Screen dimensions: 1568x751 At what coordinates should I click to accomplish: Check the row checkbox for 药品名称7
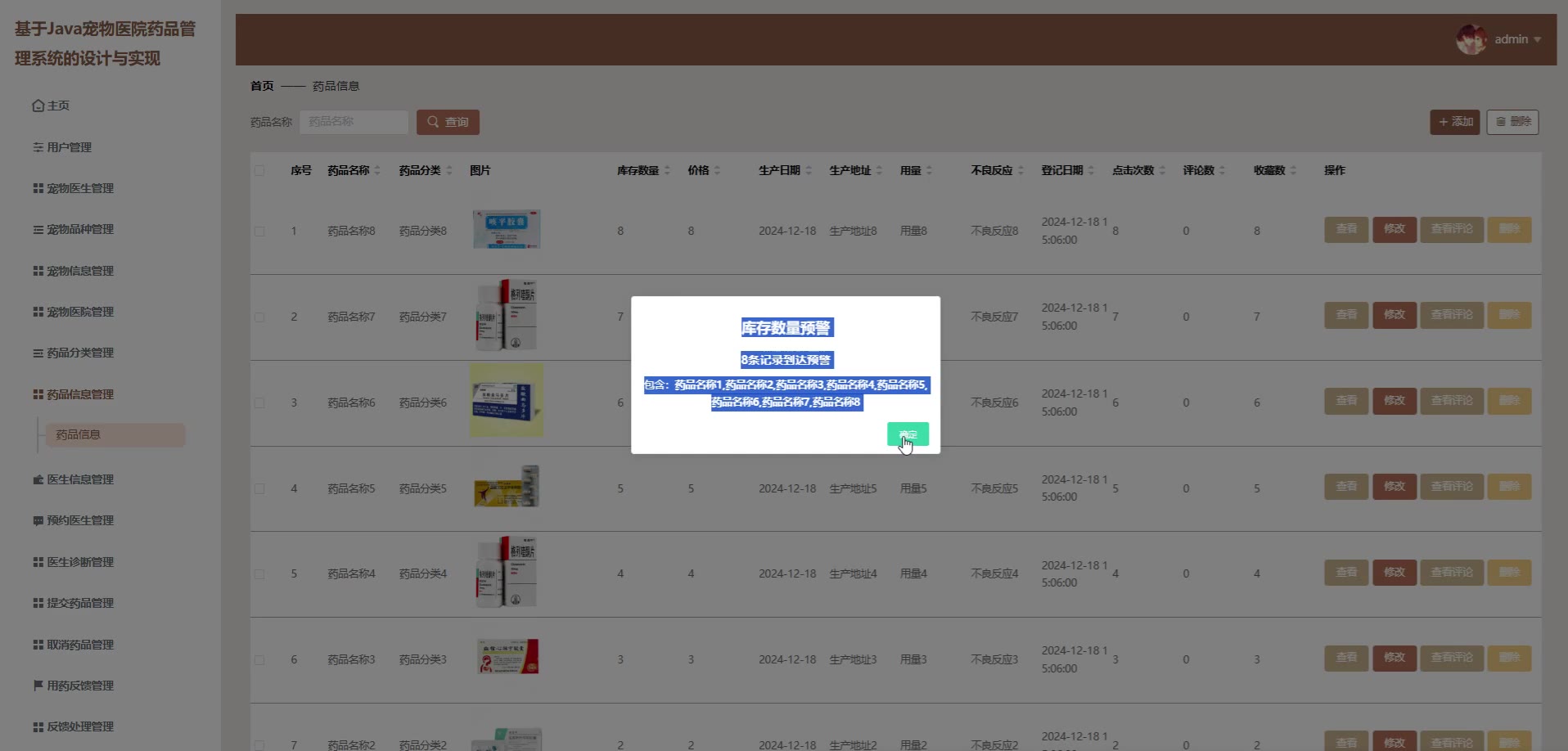[x=259, y=317]
